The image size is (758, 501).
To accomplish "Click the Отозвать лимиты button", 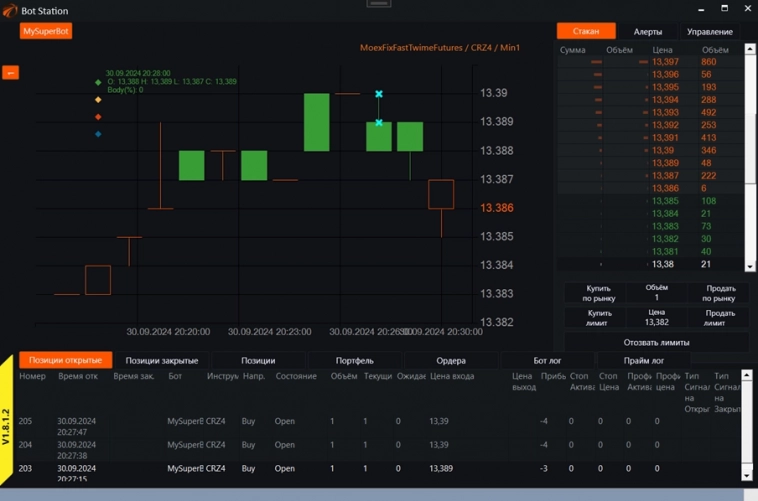I will [x=656, y=342].
